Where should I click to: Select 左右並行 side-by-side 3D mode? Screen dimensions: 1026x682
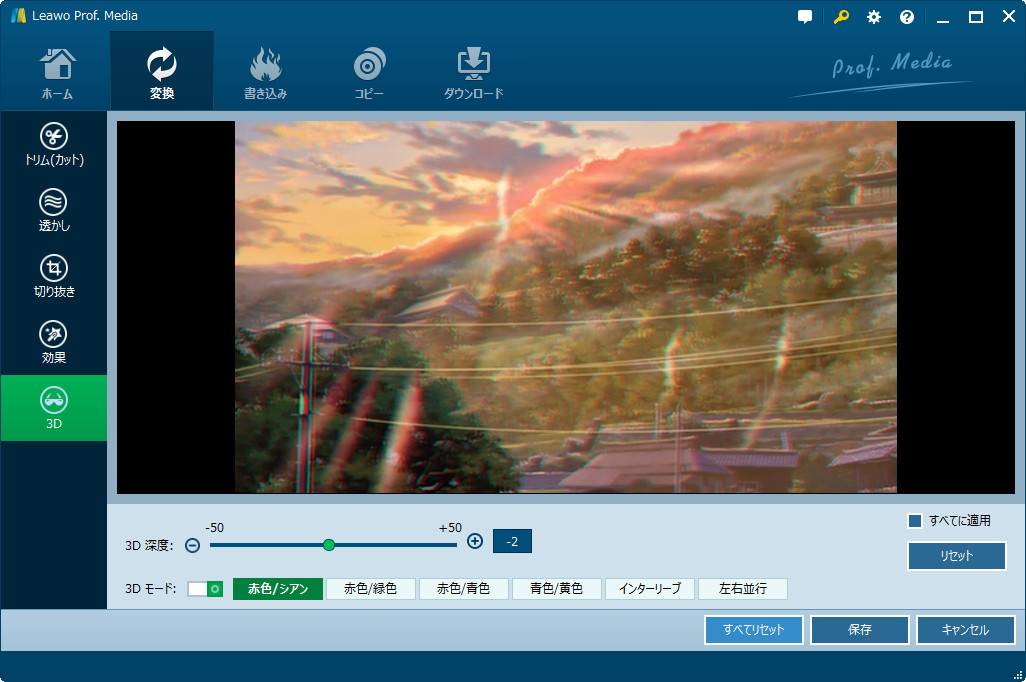click(743, 589)
